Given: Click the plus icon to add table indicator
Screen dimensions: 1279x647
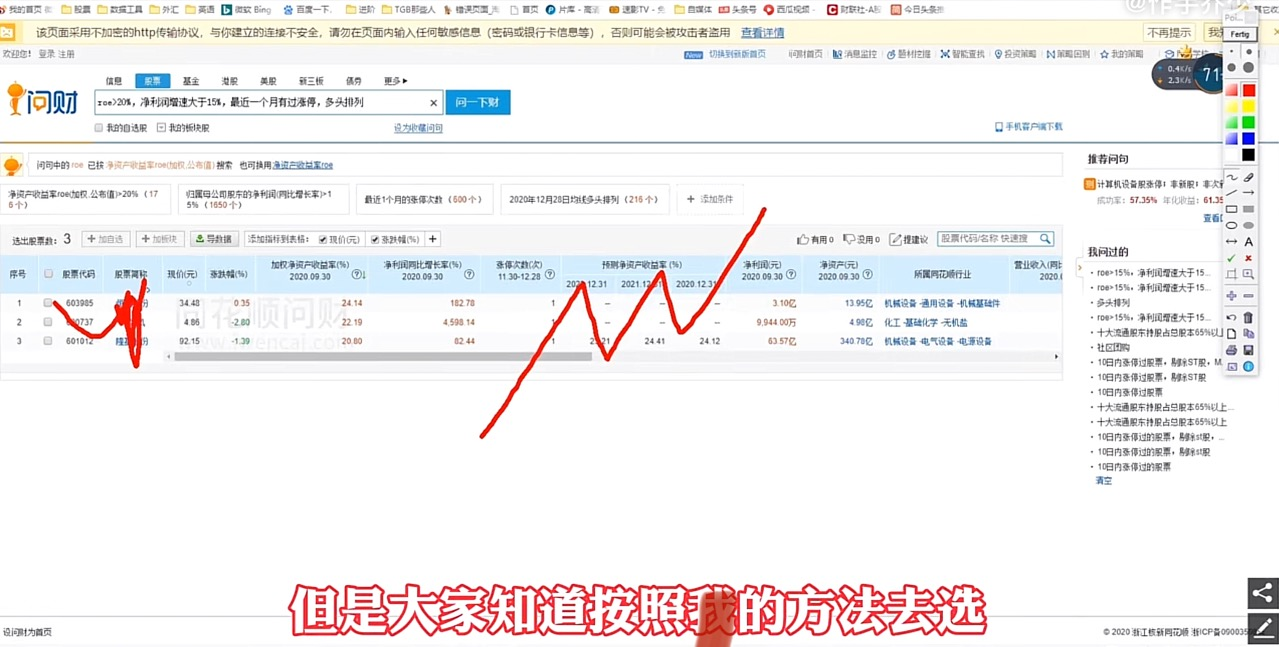Looking at the screenshot, I should point(433,239).
